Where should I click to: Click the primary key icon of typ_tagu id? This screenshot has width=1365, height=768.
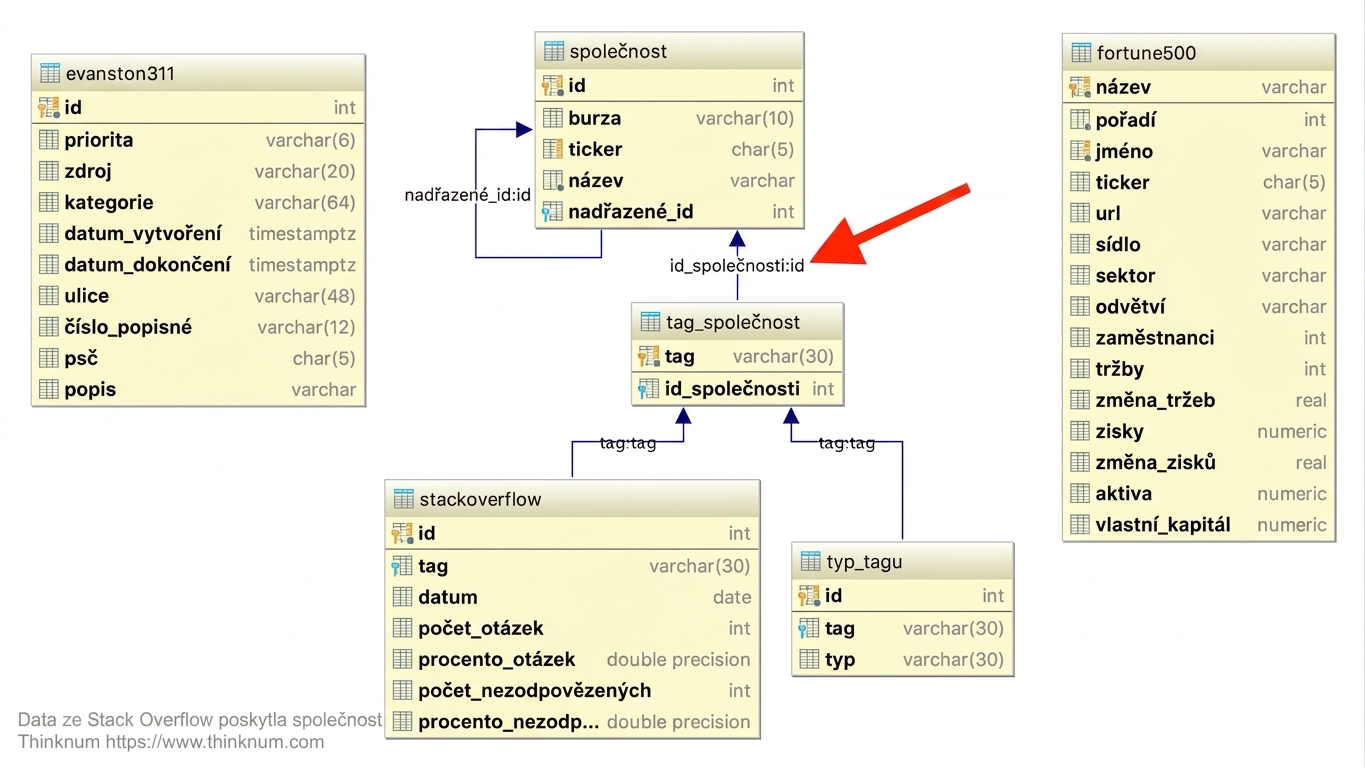tap(810, 596)
